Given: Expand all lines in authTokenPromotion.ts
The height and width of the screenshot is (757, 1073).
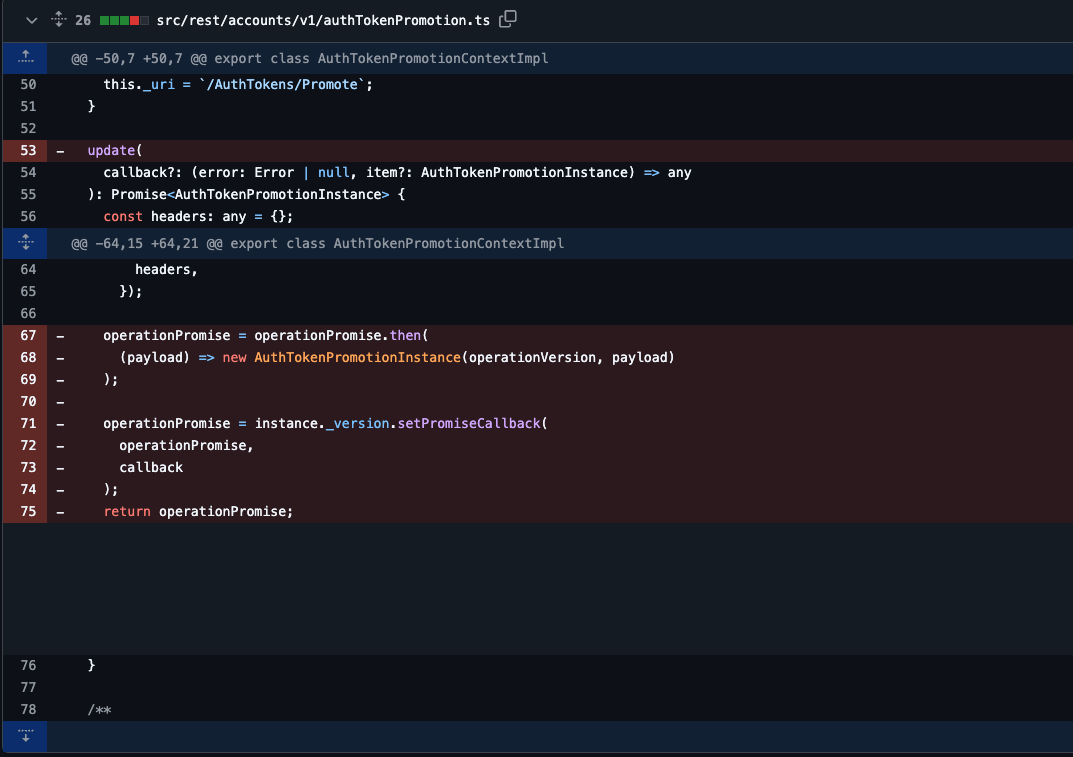Looking at the screenshot, I should click(59, 20).
